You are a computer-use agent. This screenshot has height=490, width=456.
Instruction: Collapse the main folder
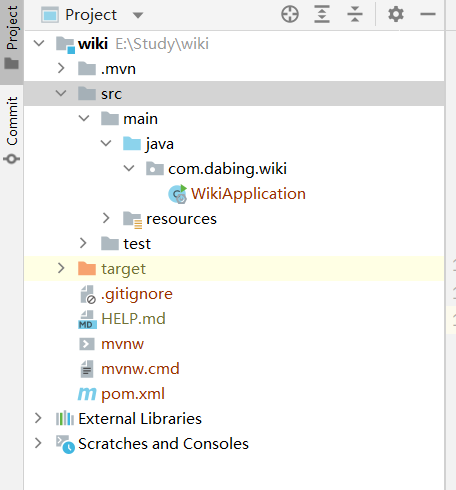pos(84,118)
